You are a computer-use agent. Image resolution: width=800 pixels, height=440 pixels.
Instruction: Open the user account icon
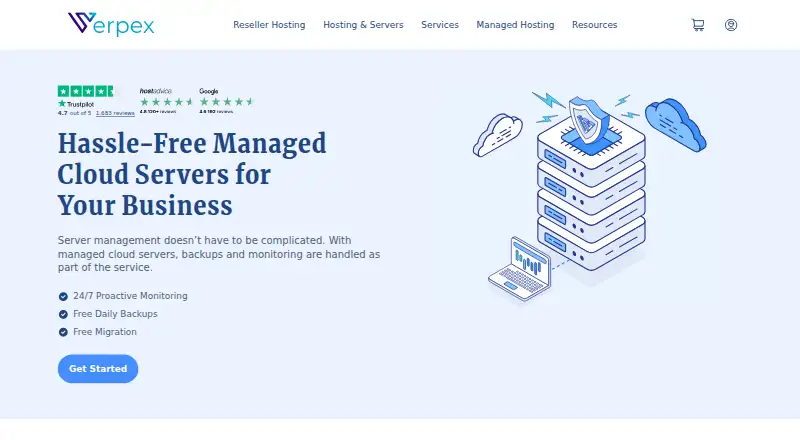[x=731, y=25]
